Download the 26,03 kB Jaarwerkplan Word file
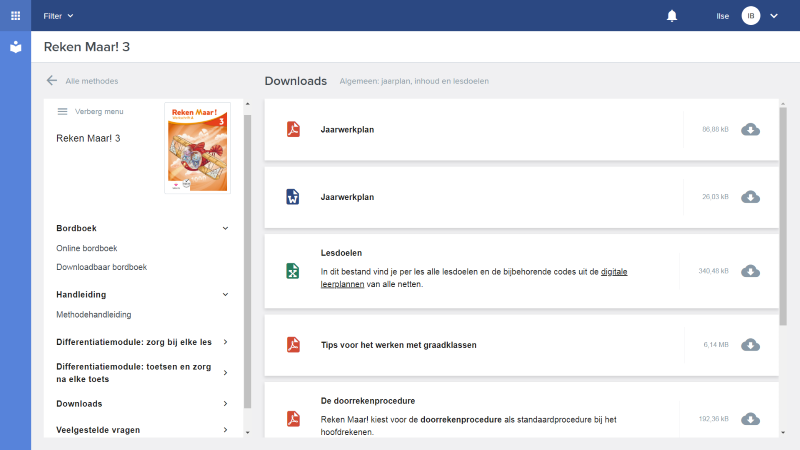Screen dimensions: 800x450 click(750, 197)
